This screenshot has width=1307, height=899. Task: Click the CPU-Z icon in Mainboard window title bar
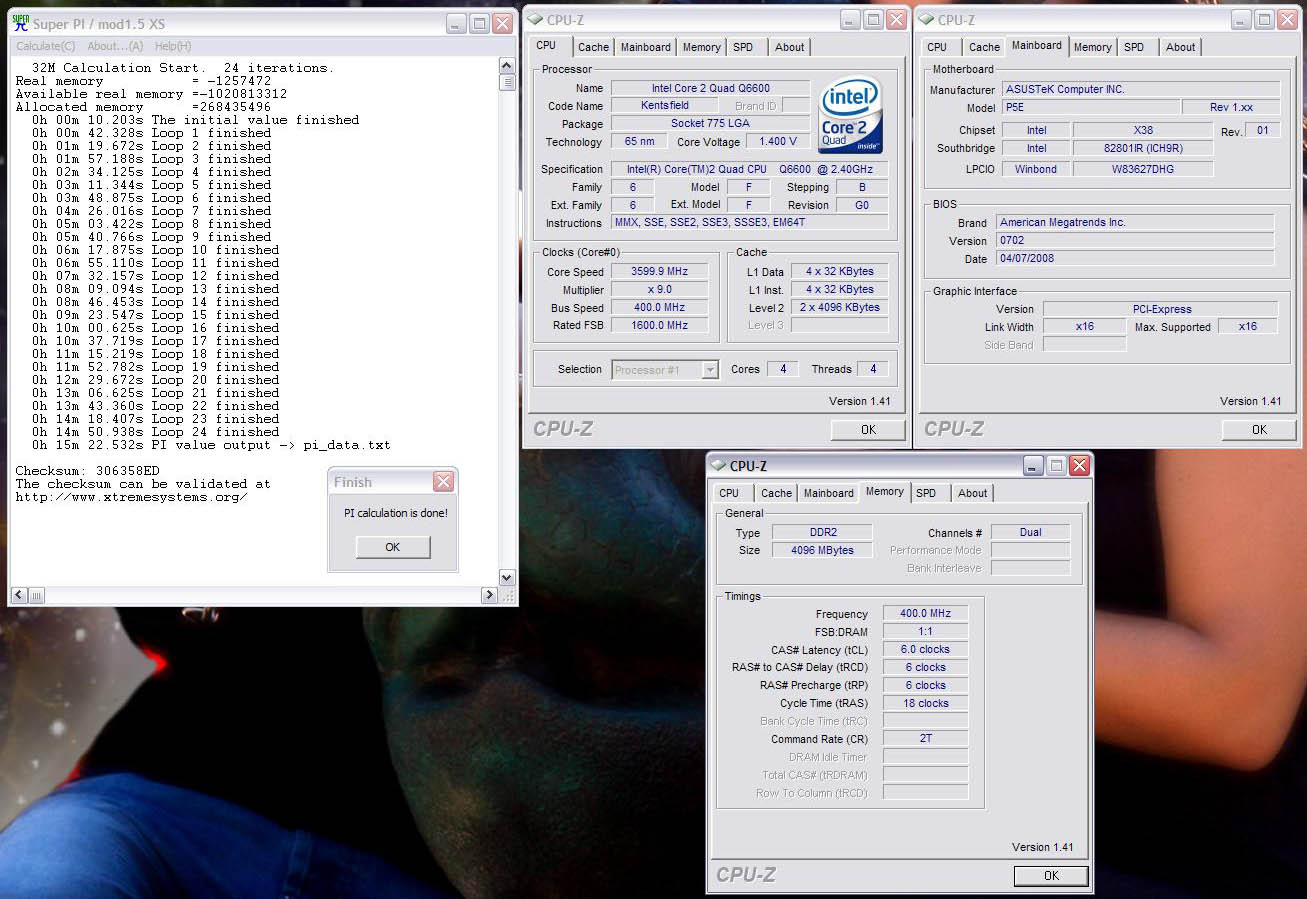click(x=926, y=19)
